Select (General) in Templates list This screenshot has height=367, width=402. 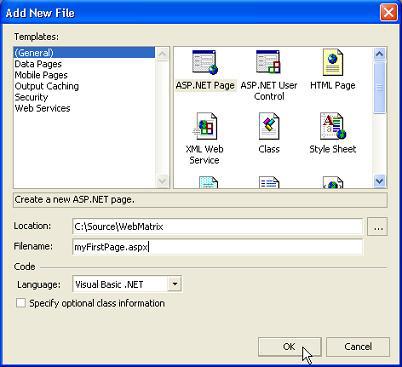click(x=84, y=53)
